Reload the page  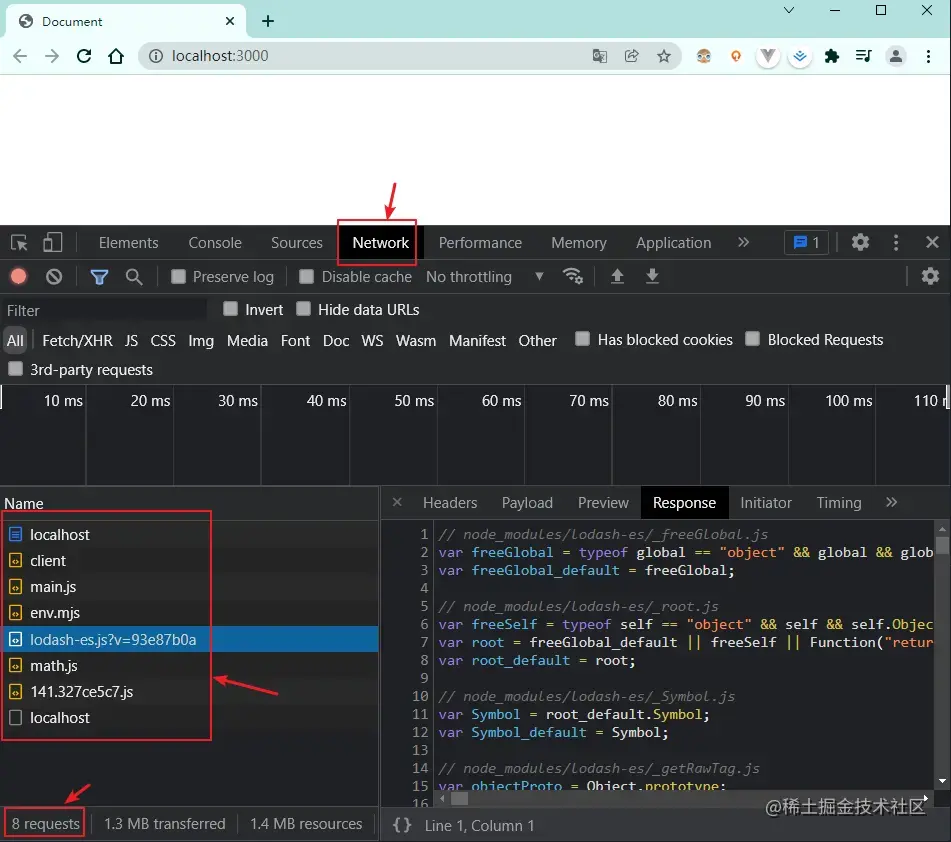[84, 56]
